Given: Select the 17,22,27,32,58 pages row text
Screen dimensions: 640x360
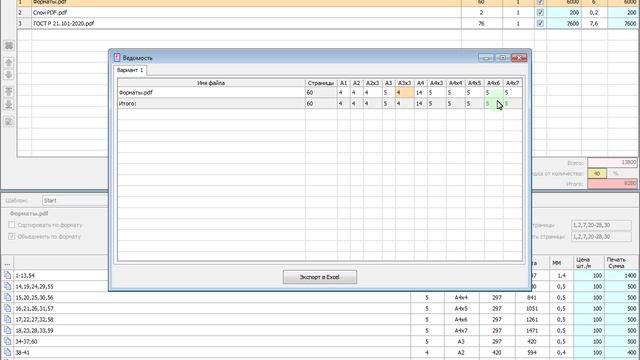Looking at the screenshot, I should tap(34, 319).
